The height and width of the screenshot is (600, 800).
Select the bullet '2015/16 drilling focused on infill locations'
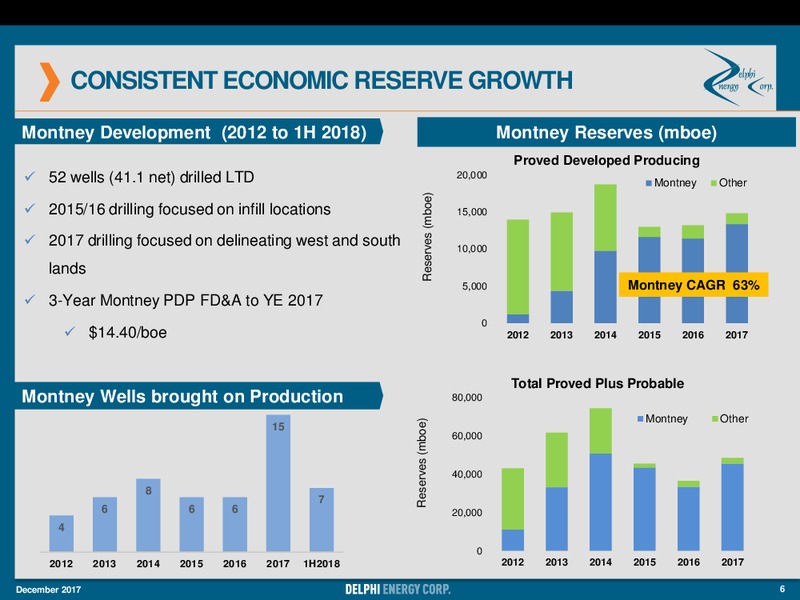[189, 209]
